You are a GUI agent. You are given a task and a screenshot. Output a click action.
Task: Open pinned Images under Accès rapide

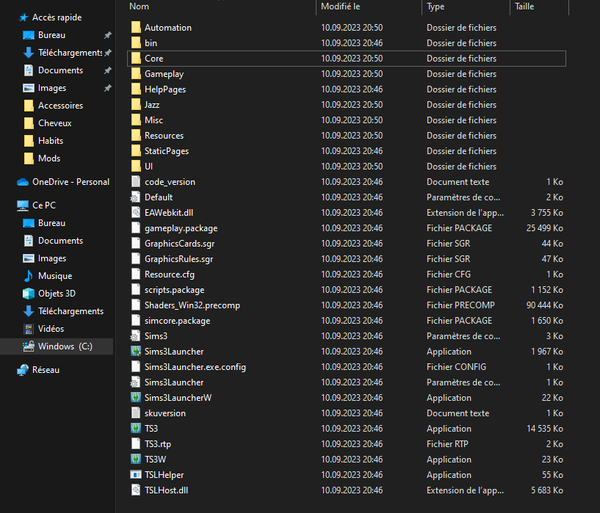pos(52,88)
